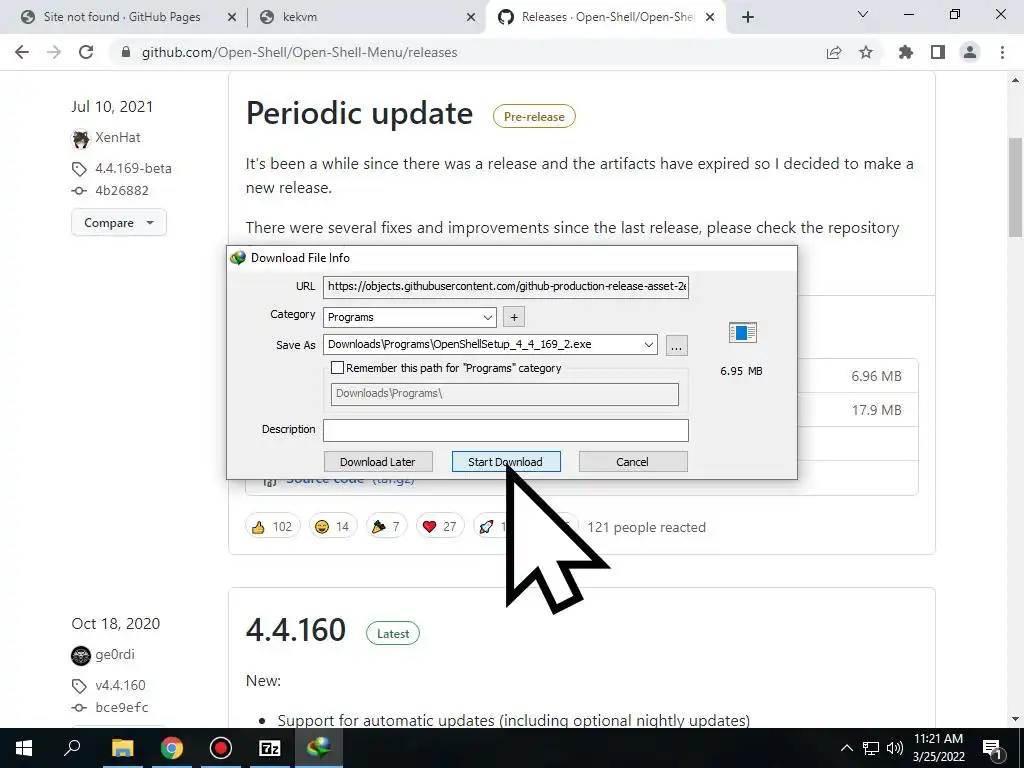
Task: Switch to Site not found GitHub Pages tab
Action: point(122,17)
